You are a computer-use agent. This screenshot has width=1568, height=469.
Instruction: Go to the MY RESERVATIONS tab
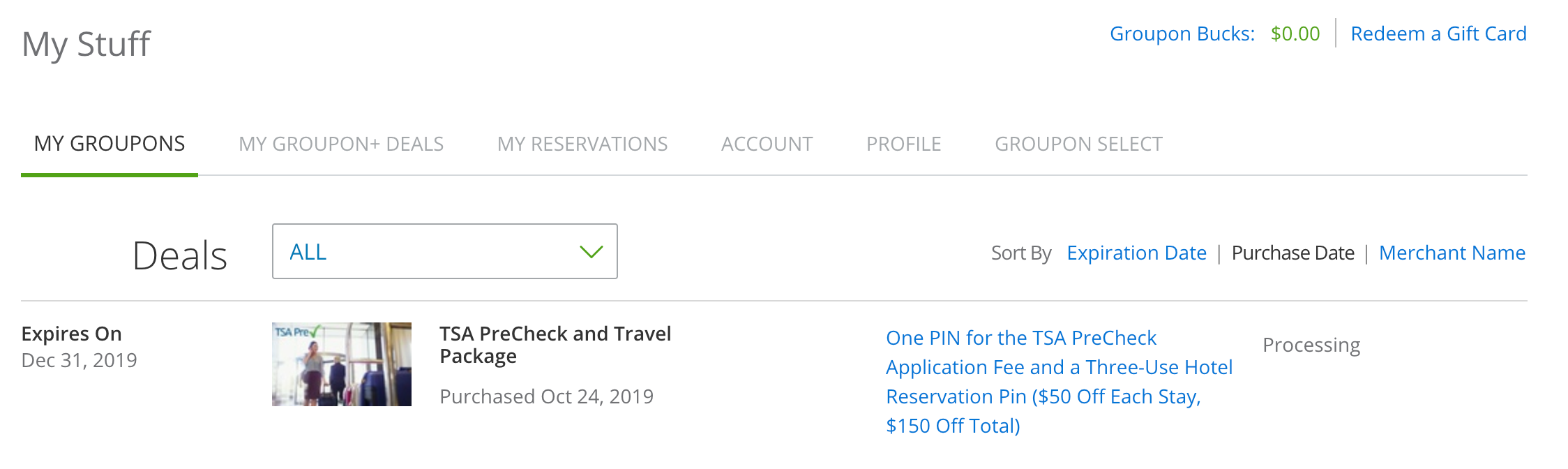click(x=582, y=144)
